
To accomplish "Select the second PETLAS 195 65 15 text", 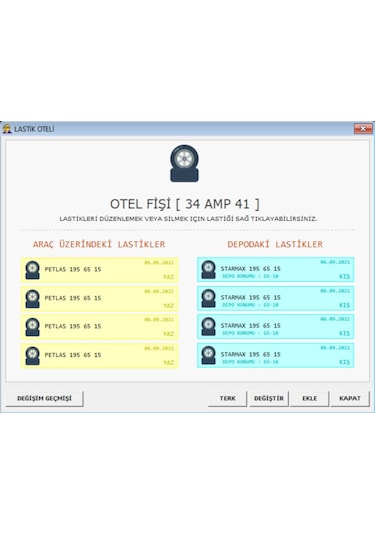I will pos(73,298).
